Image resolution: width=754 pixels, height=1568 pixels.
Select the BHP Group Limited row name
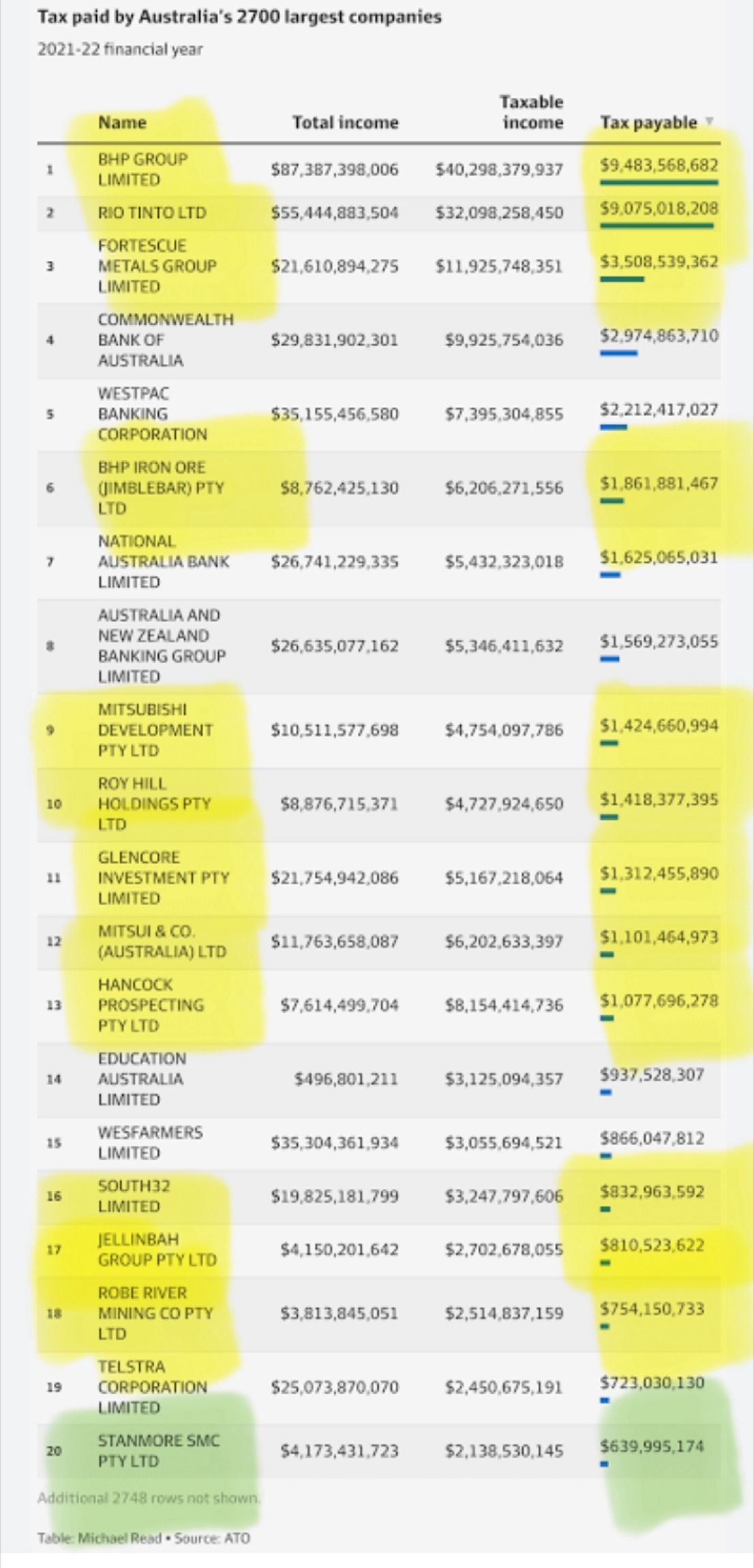142,169
